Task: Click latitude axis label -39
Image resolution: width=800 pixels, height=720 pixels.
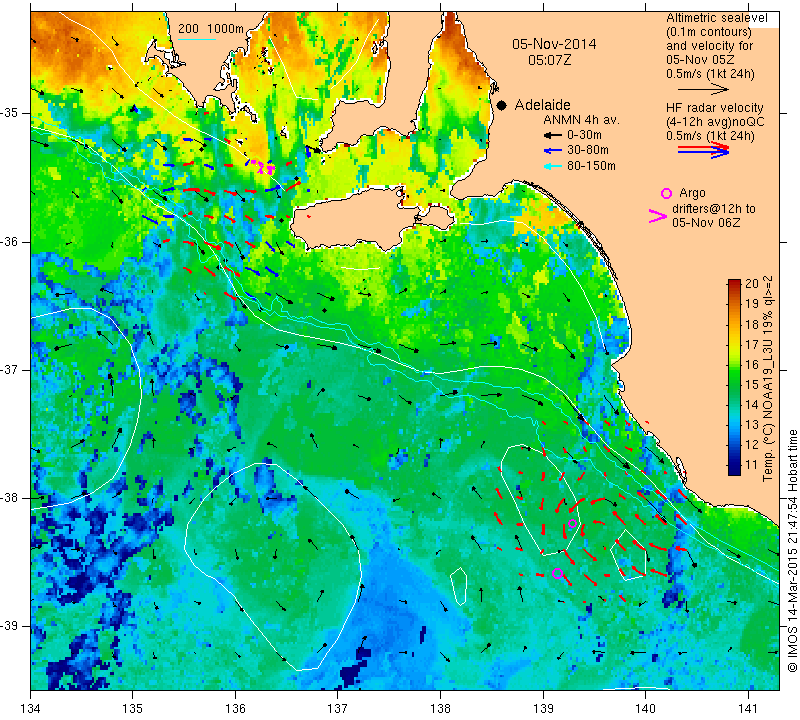Action: pyautogui.click(x=10, y=626)
